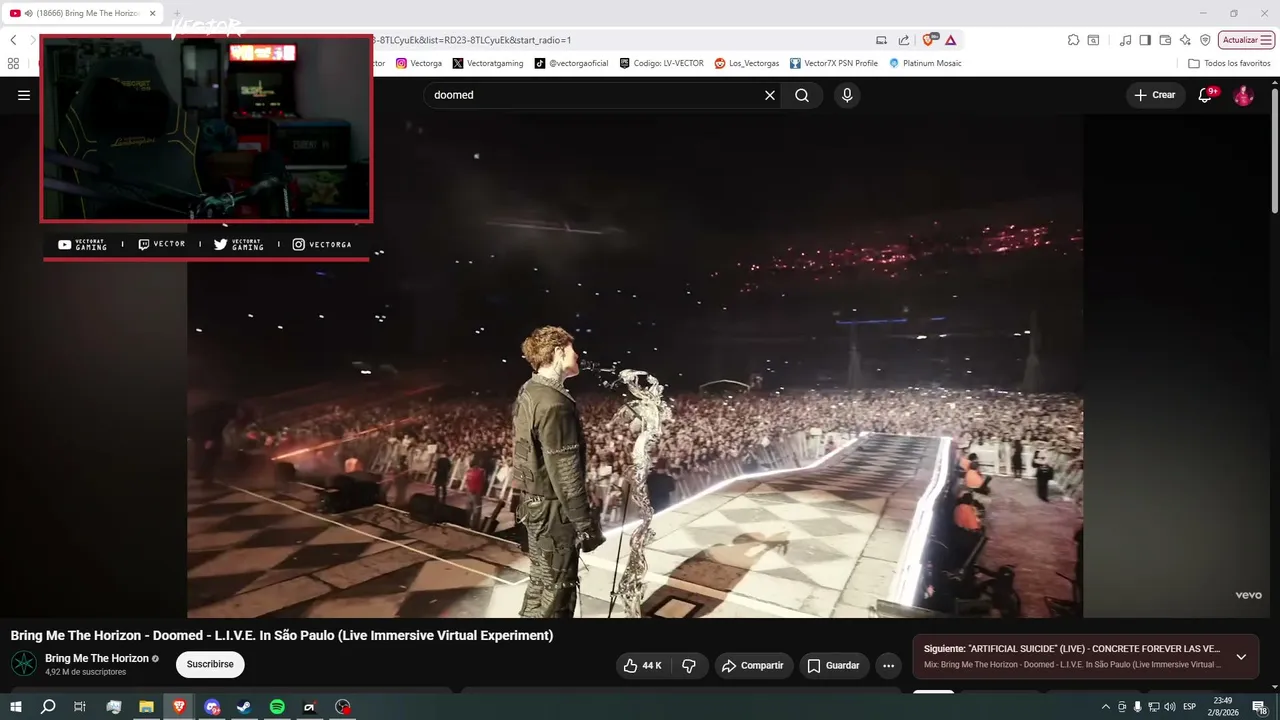Open the Platinum Mosaic bookmark
The height and width of the screenshot is (720, 1280).
click(925, 63)
